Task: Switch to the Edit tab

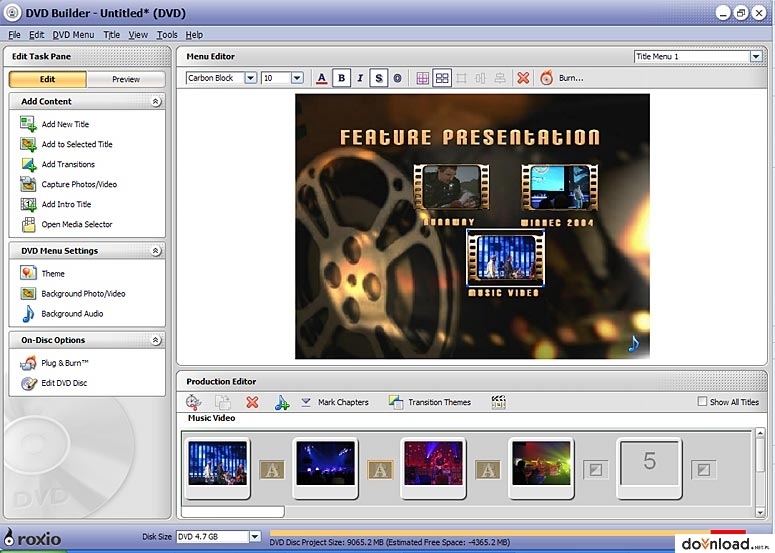Action: pyautogui.click(x=47, y=79)
